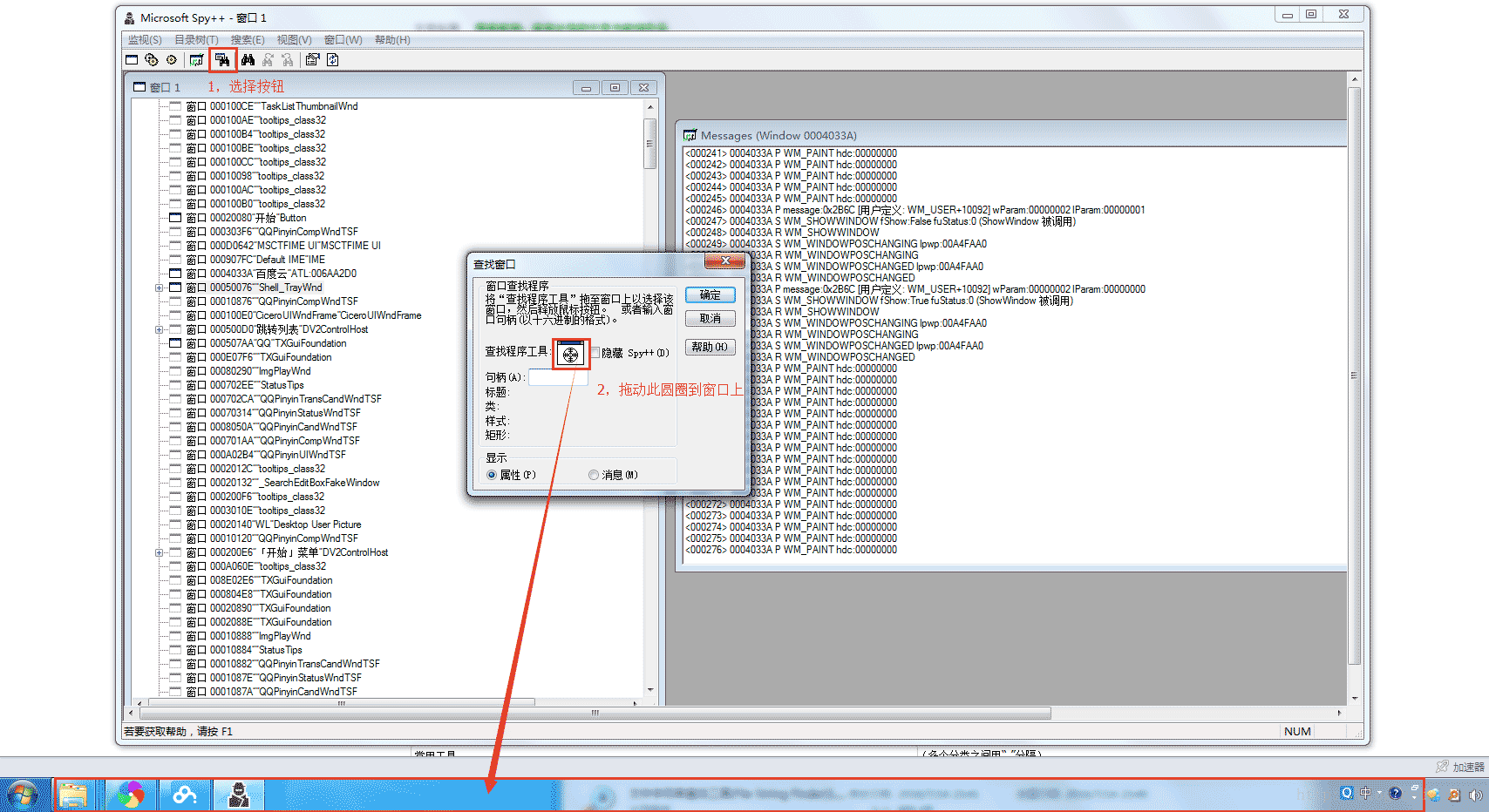The width and height of the screenshot is (1489, 812).
Task: Select message line 000246 WM_USER+10092
Action: coord(915,210)
